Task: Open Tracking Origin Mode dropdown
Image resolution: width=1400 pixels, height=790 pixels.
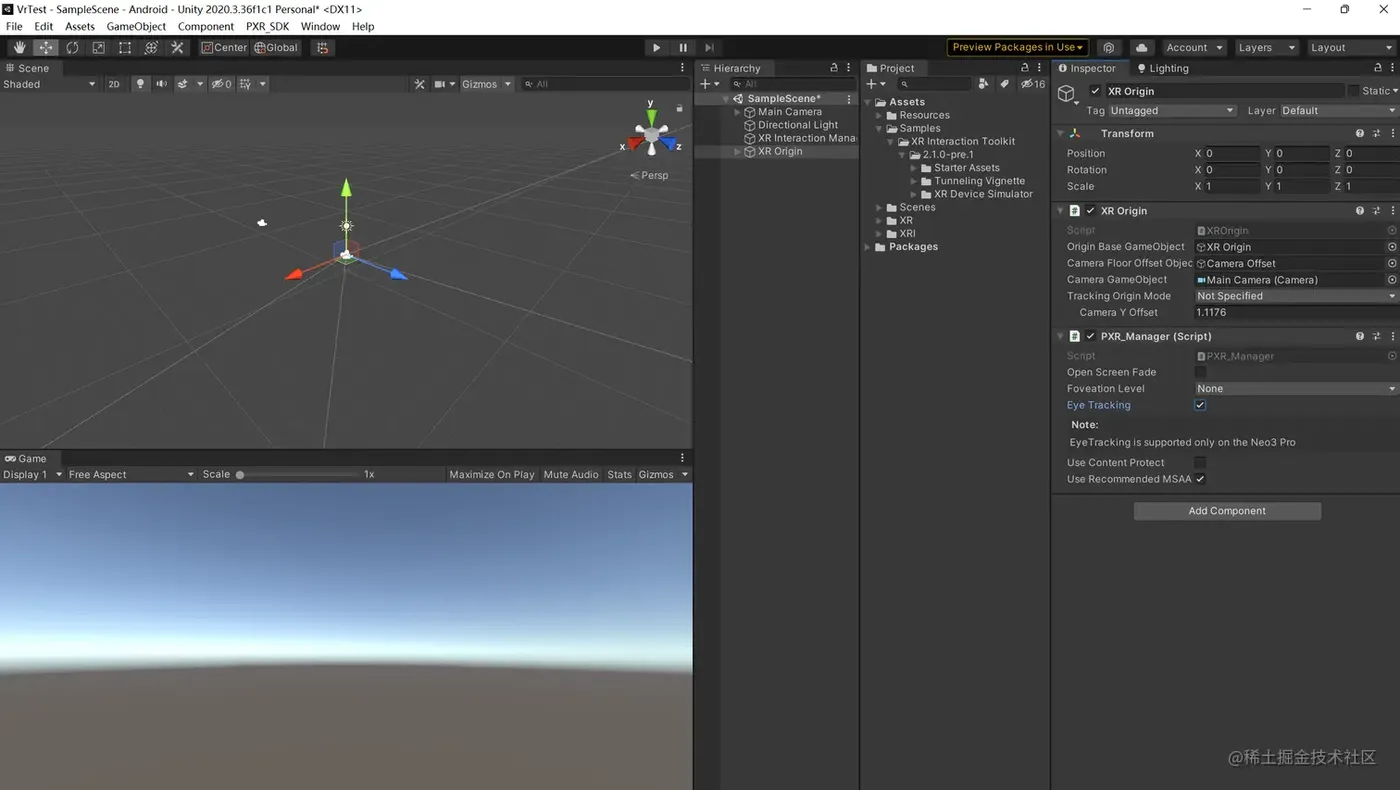Action: (1296, 296)
